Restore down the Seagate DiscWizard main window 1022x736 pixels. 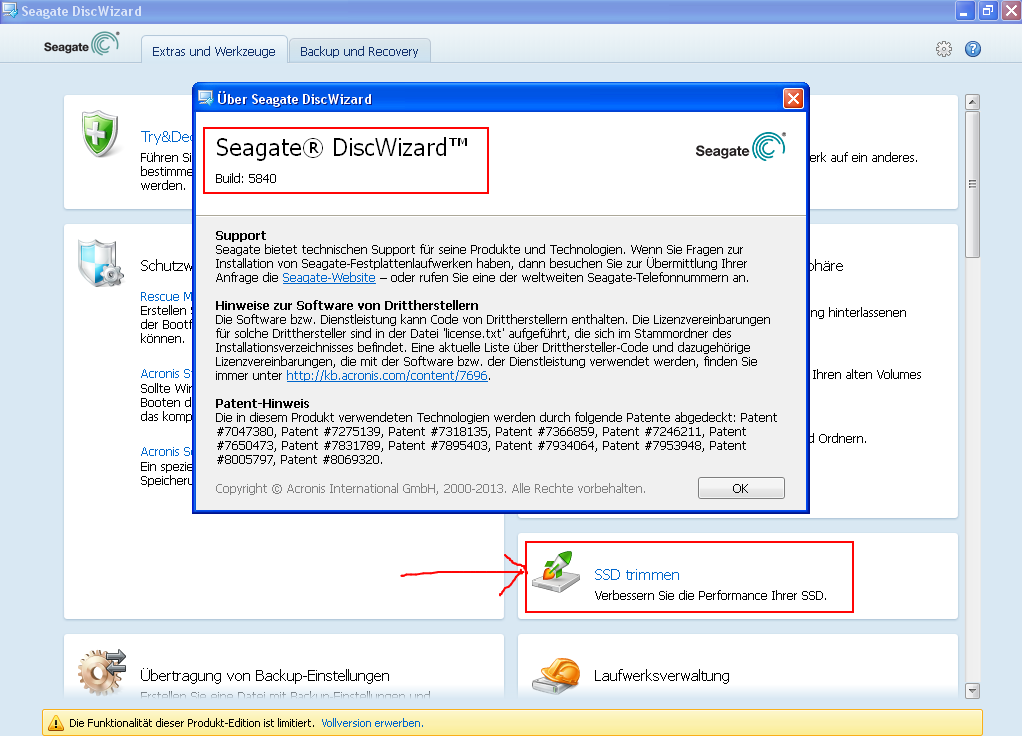988,11
